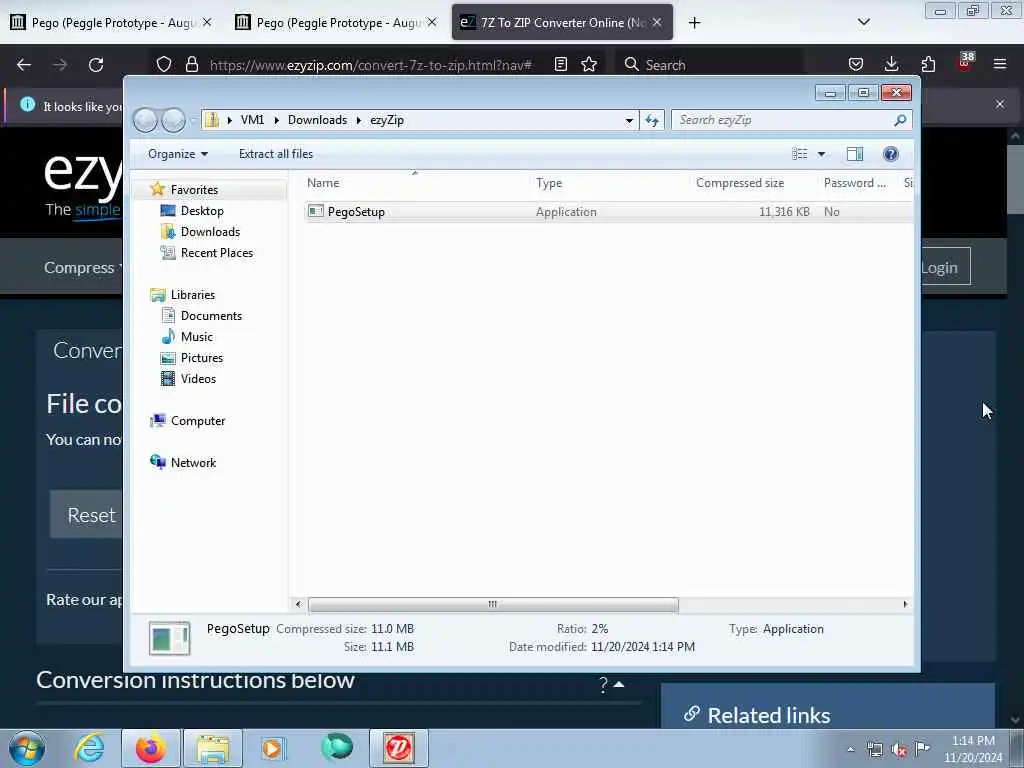1024x768 pixels.
Task: Click the Search ezyZip input field
Action: (x=784, y=120)
